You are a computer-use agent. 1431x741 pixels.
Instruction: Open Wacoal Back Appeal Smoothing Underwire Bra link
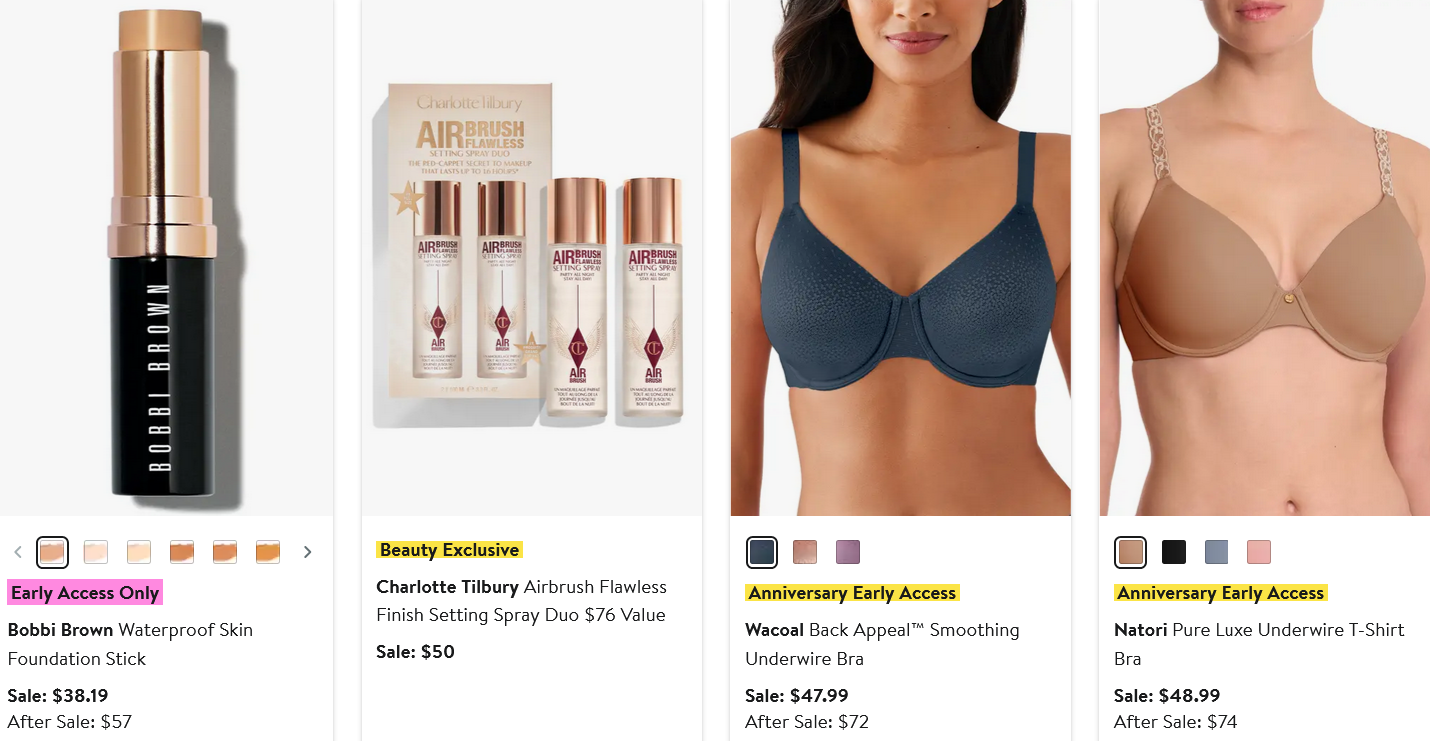click(882, 644)
